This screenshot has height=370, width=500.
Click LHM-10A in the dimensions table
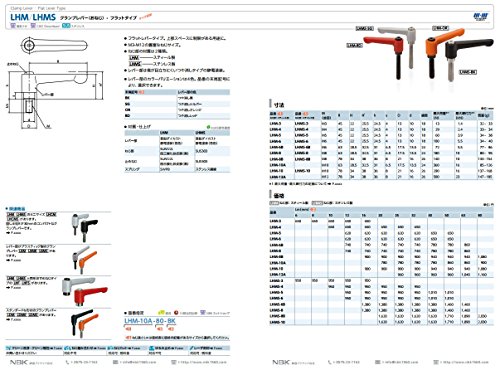click(277, 165)
